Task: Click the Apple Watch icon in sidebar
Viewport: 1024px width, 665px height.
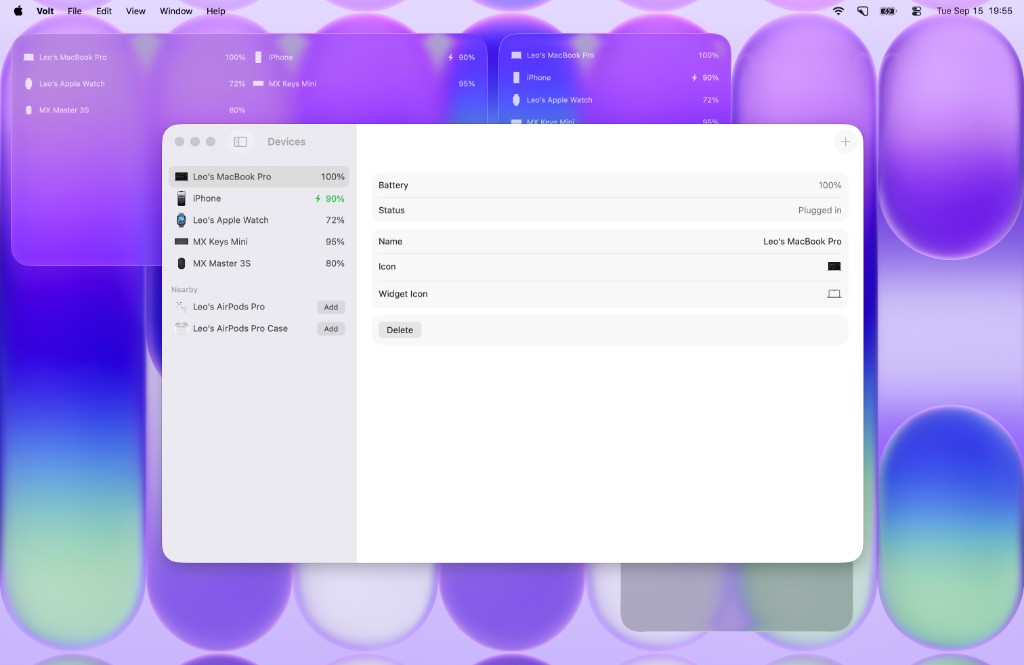Action: (182, 220)
